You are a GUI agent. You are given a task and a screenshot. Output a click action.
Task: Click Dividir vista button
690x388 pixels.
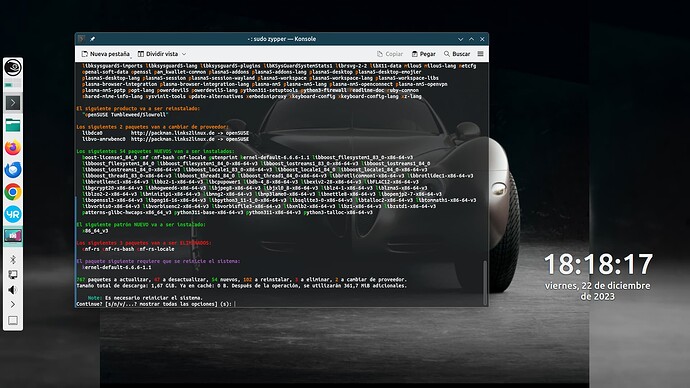pos(158,54)
